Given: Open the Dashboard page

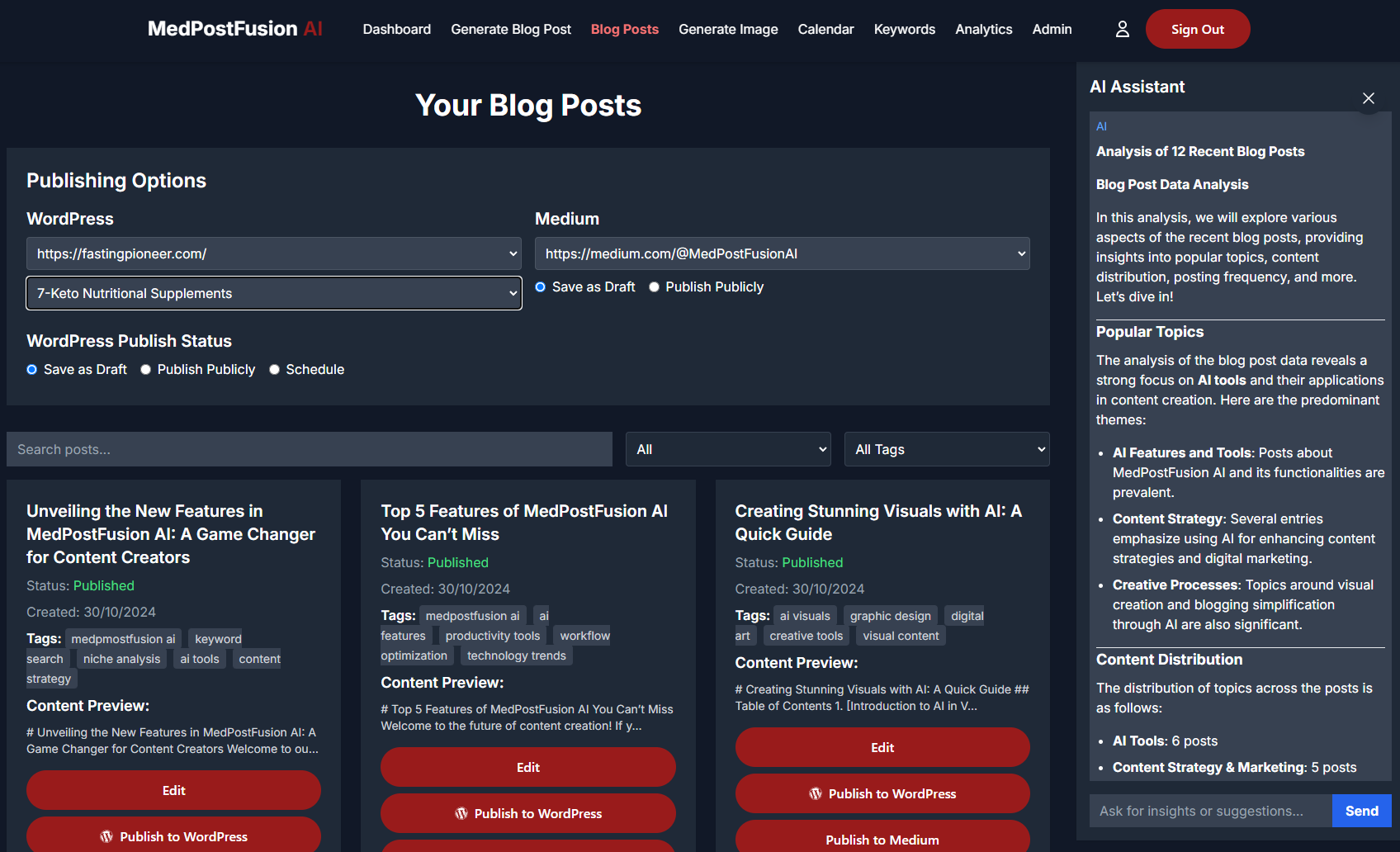Looking at the screenshot, I should click(x=397, y=29).
